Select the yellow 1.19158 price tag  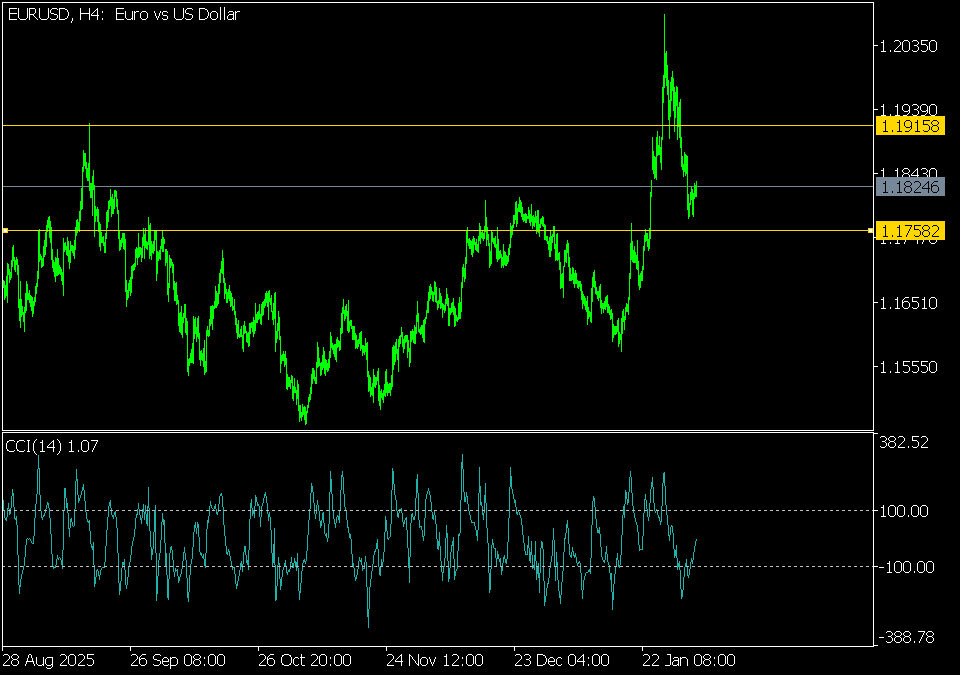tap(909, 125)
